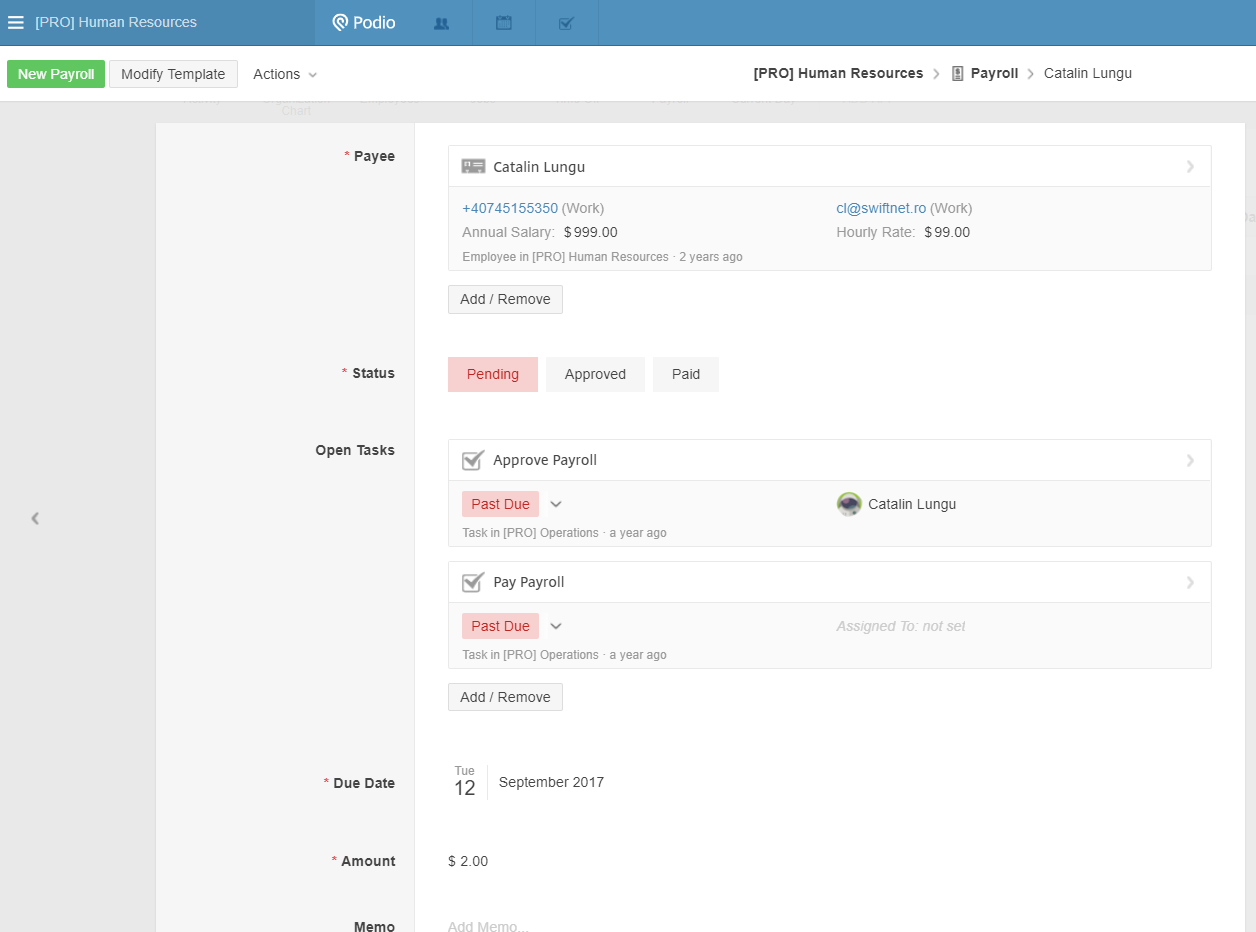Set status to Approved
The image size is (1256, 932).
595,374
